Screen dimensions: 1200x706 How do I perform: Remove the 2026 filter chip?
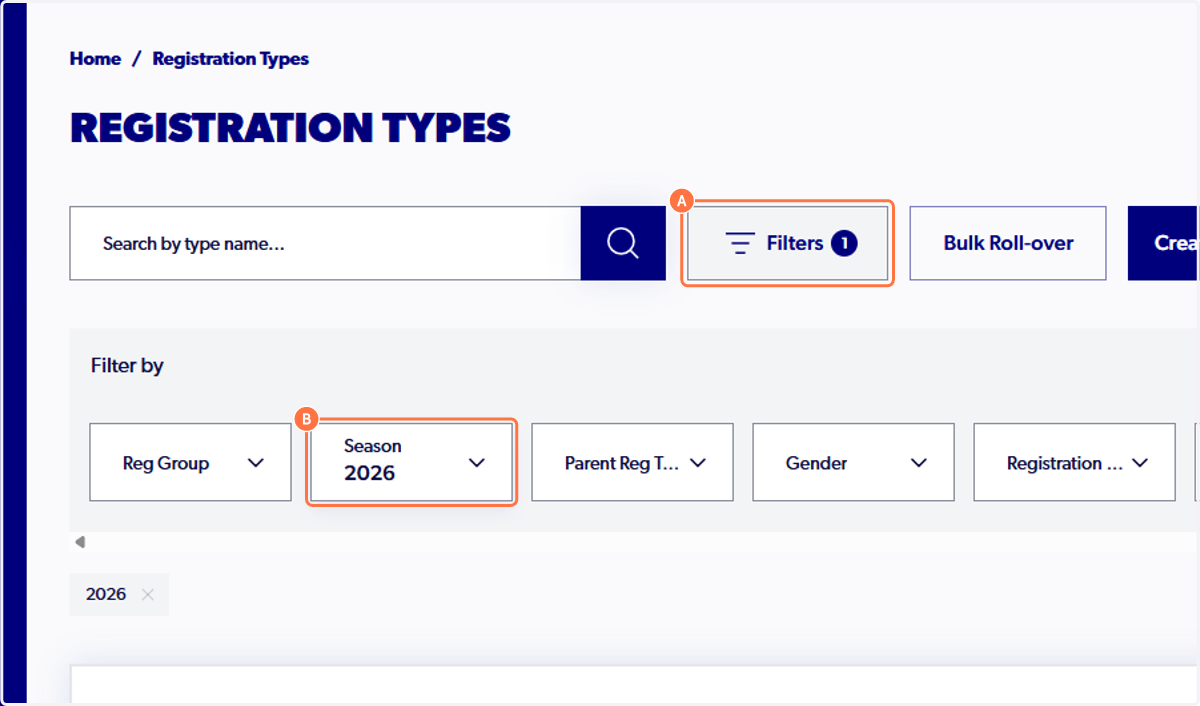[x=148, y=594]
